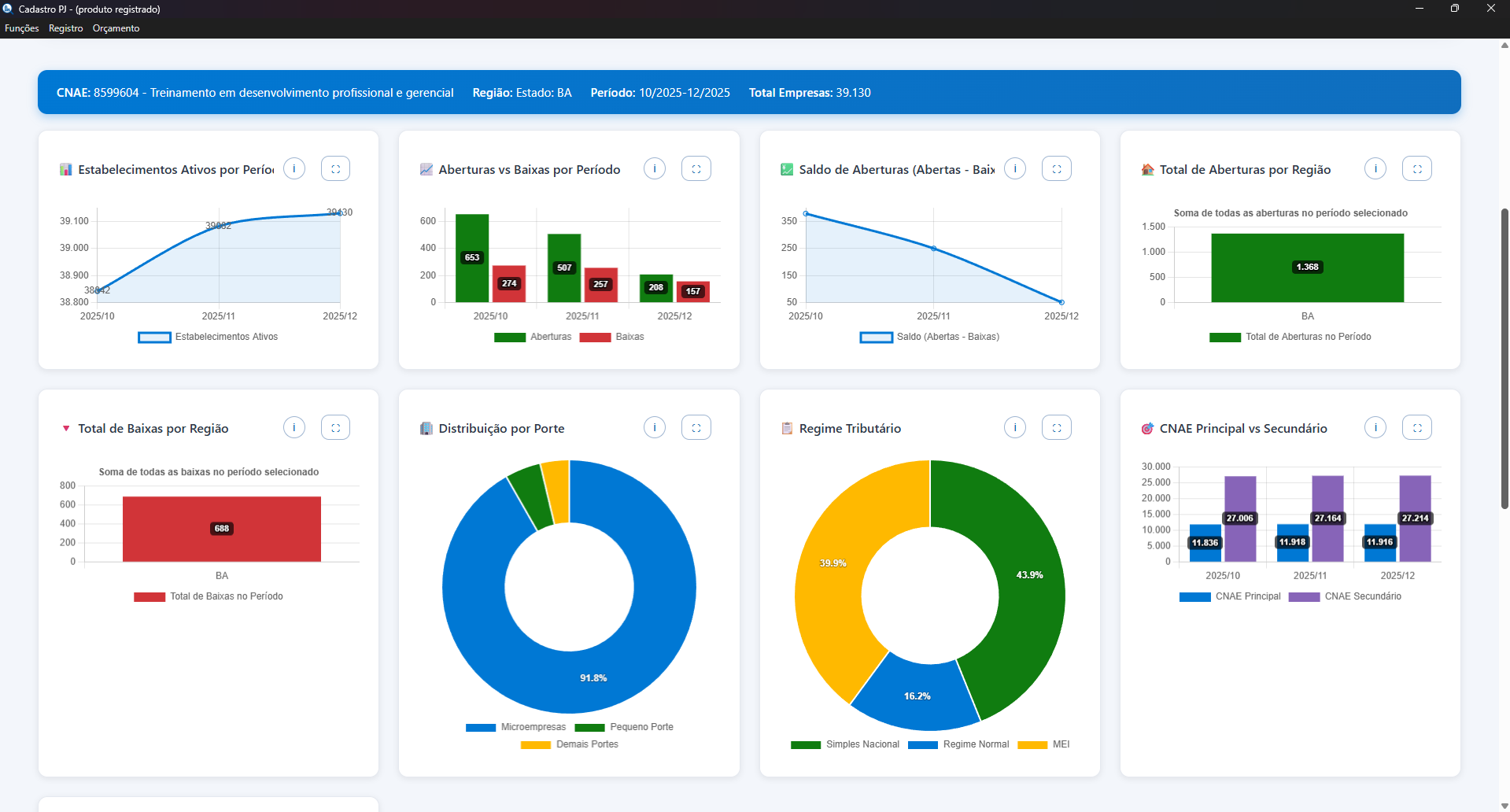This screenshot has height=812, width=1510.
Task: Open info for Estabelecimentos Ativos por Período chart
Action: point(294,168)
